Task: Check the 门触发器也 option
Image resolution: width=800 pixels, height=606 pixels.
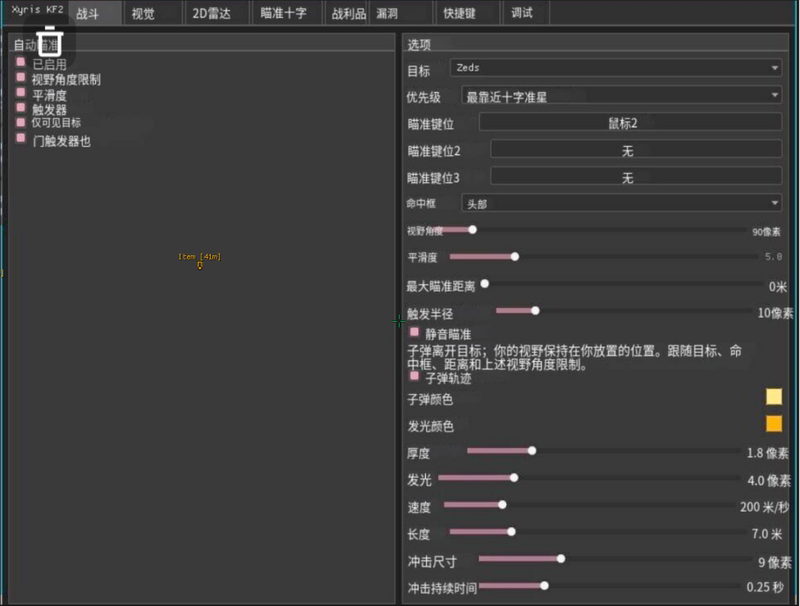Action: point(20,138)
